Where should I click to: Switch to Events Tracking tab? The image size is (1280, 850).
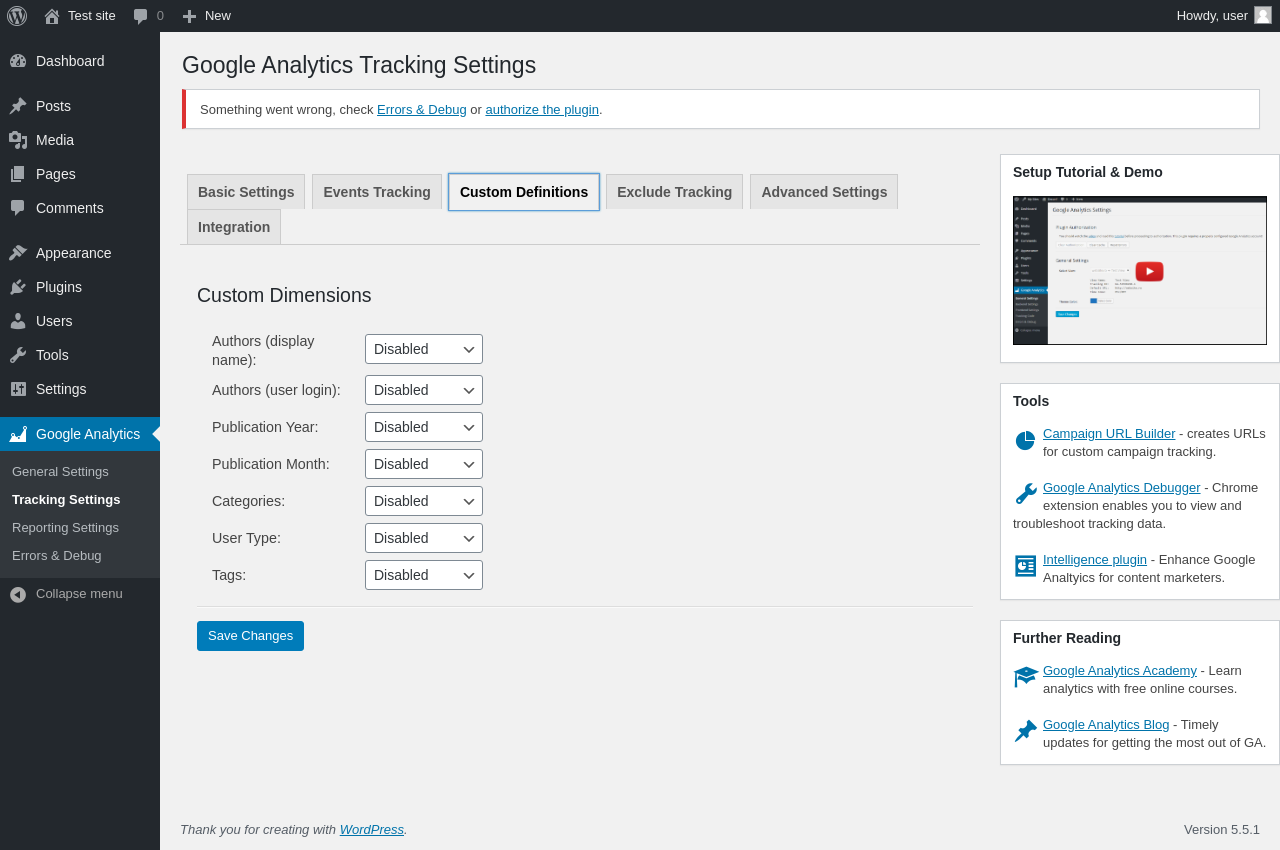pos(377,192)
